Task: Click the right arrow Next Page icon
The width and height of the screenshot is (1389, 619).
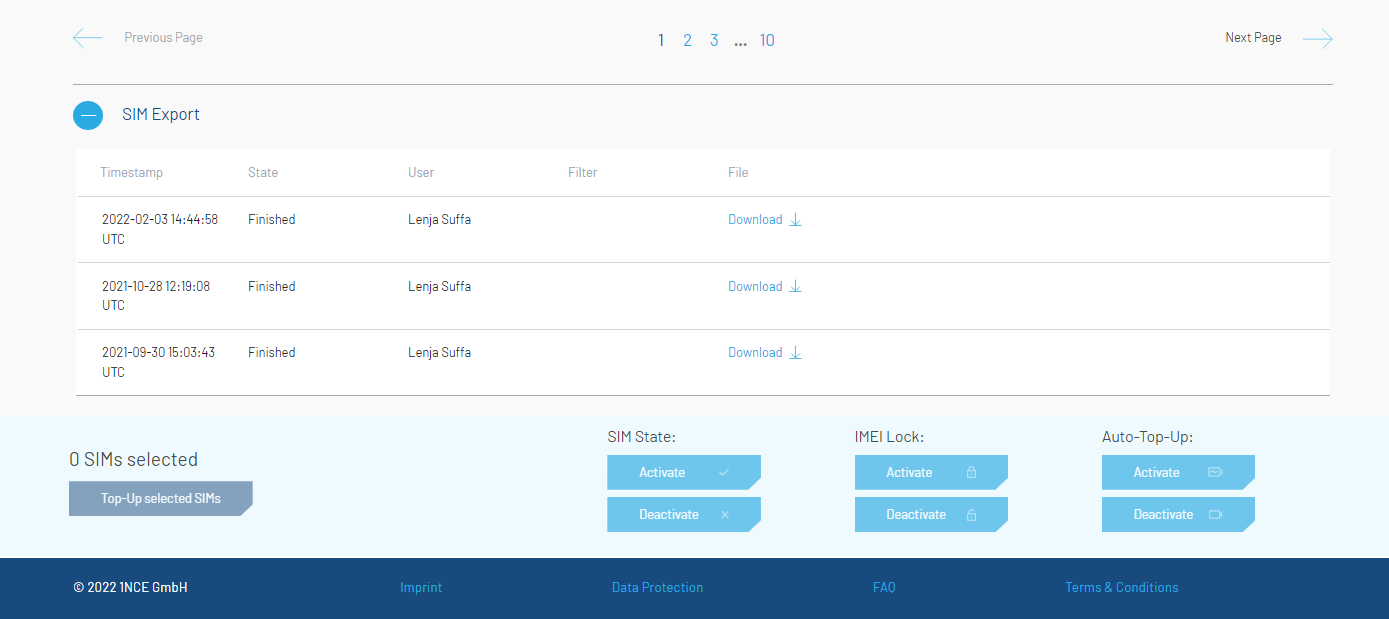Action: pyautogui.click(x=1317, y=39)
